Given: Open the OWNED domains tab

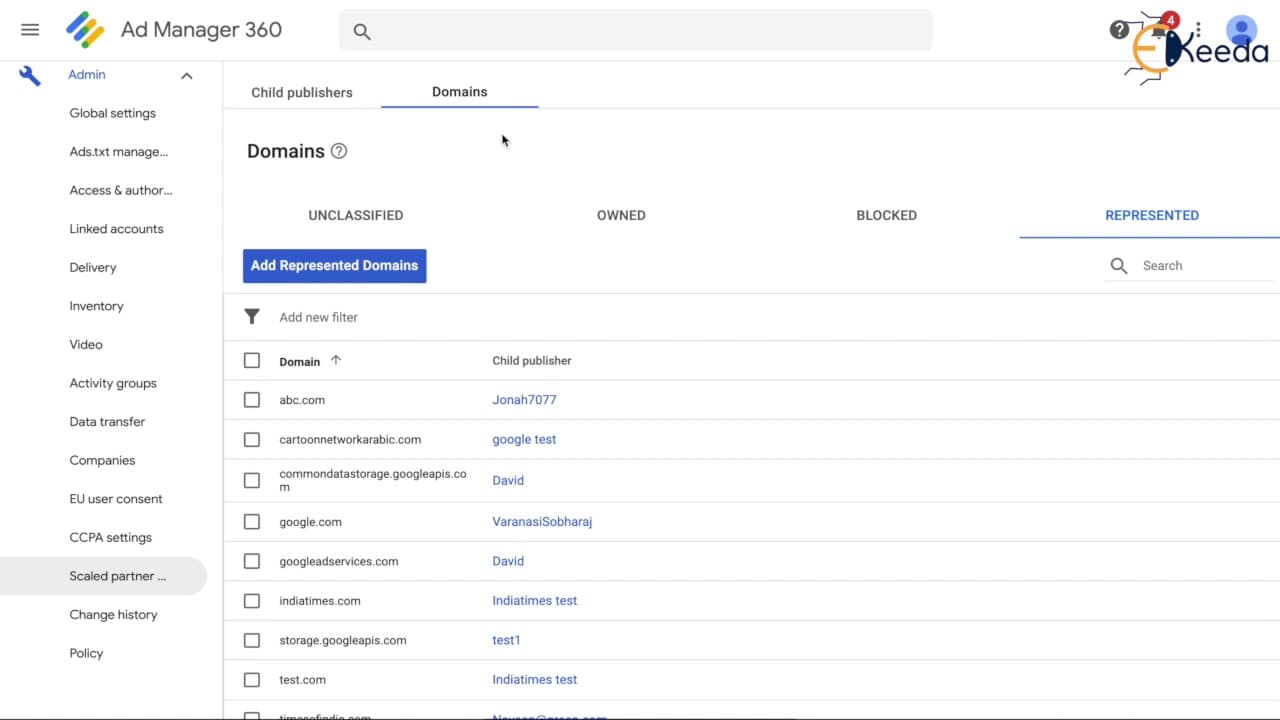Looking at the screenshot, I should coord(621,215).
